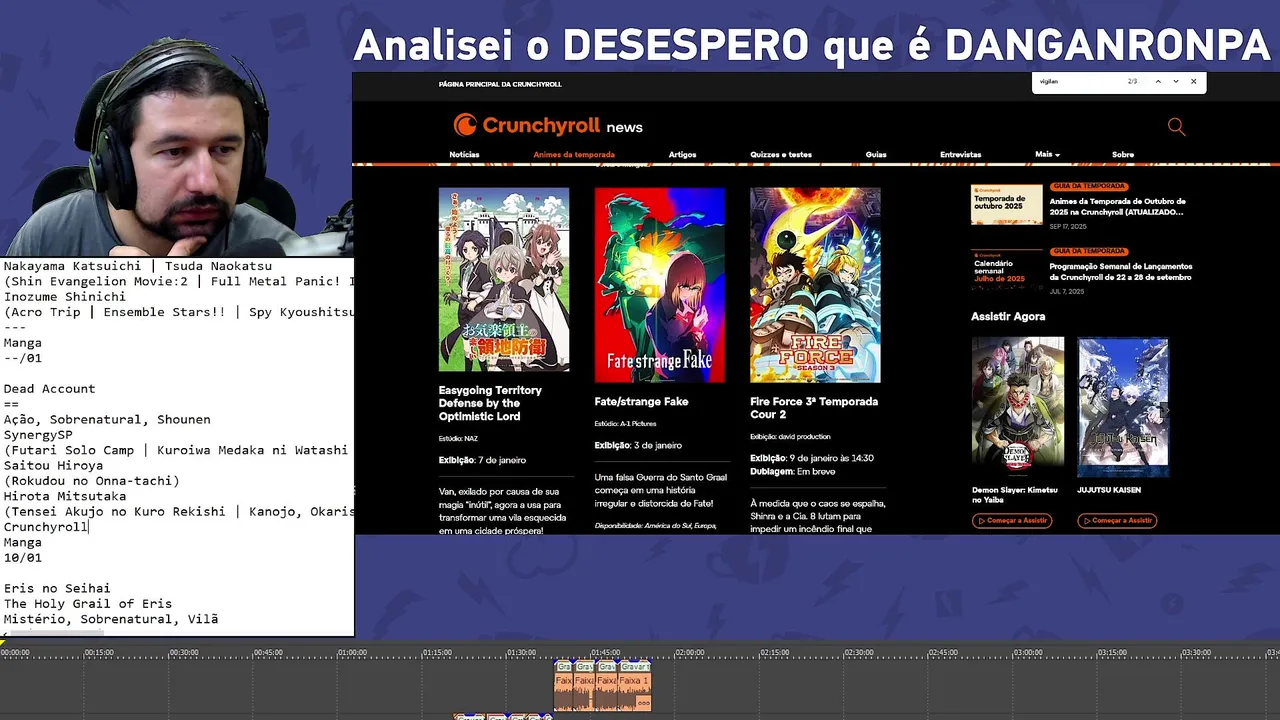Close the find-in-page bar
The image size is (1280, 720).
[x=1193, y=81]
